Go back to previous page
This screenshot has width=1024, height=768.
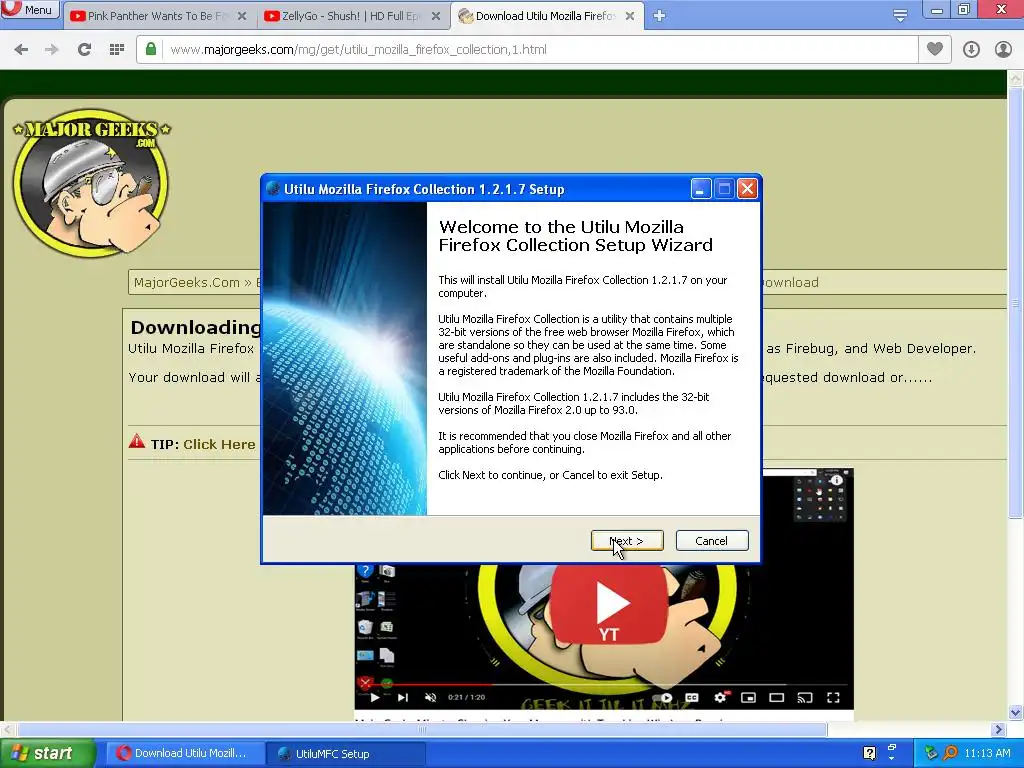coord(21,50)
